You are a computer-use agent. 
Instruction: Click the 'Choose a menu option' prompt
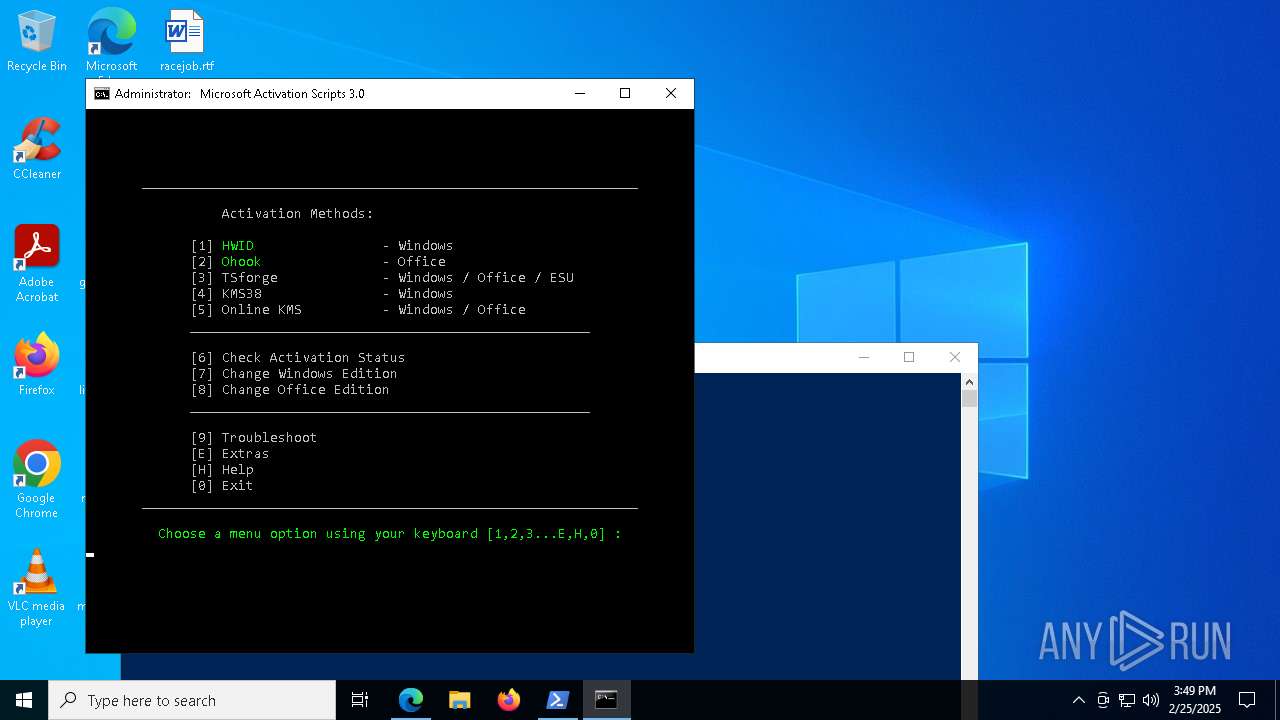pyautogui.click(x=389, y=534)
